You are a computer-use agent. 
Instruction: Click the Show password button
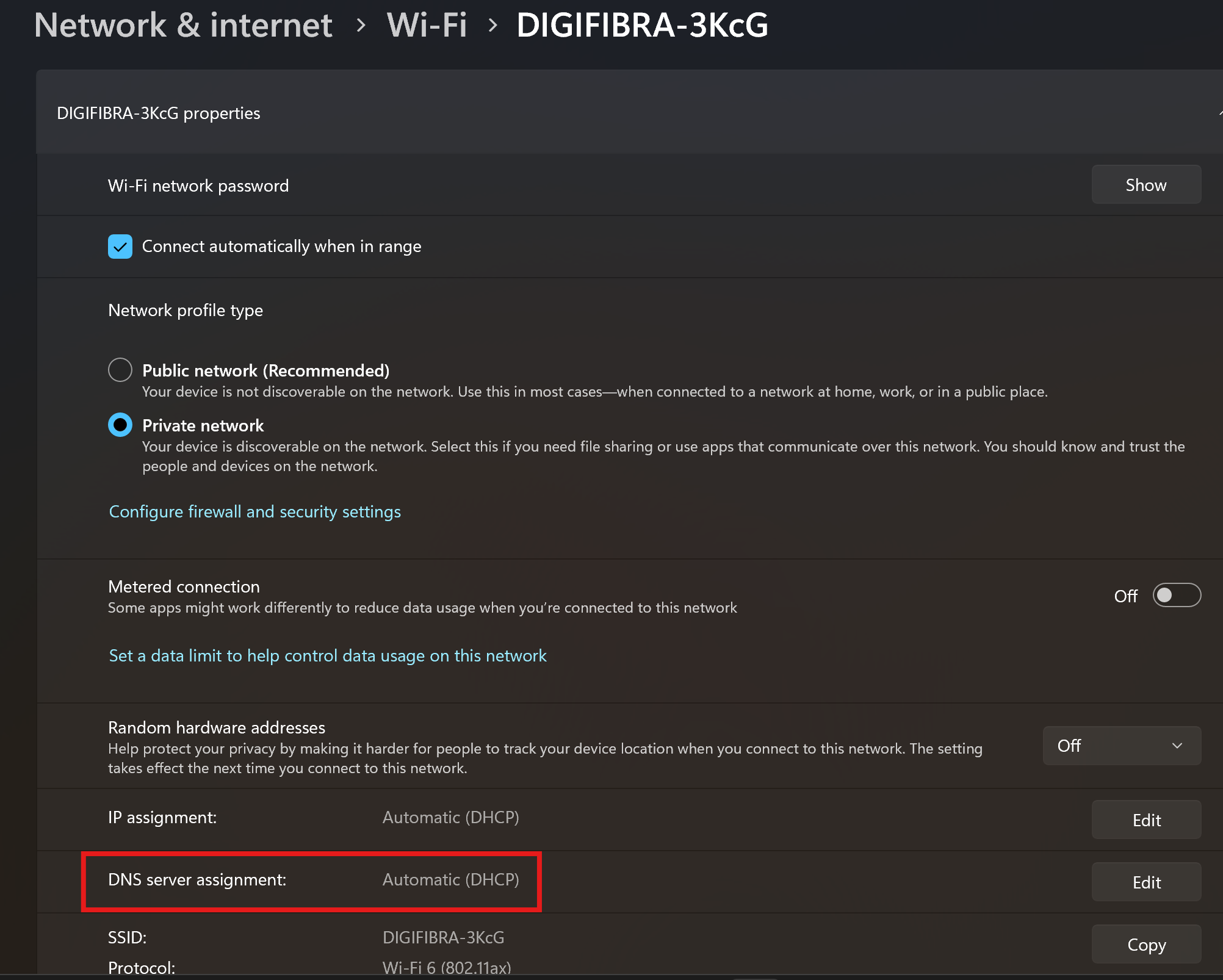[1145, 185]
